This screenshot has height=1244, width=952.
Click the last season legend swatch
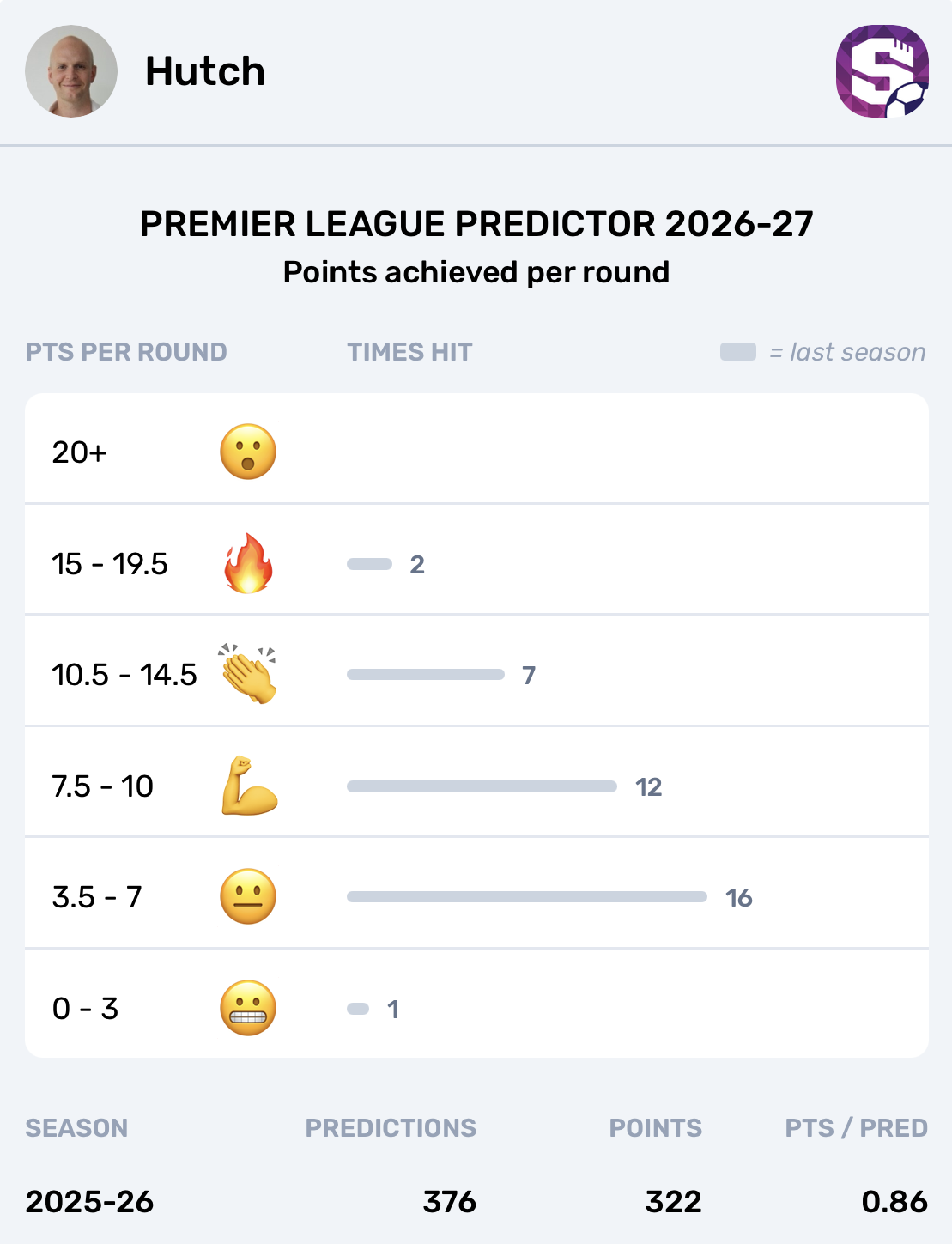(x=738, y=352)
